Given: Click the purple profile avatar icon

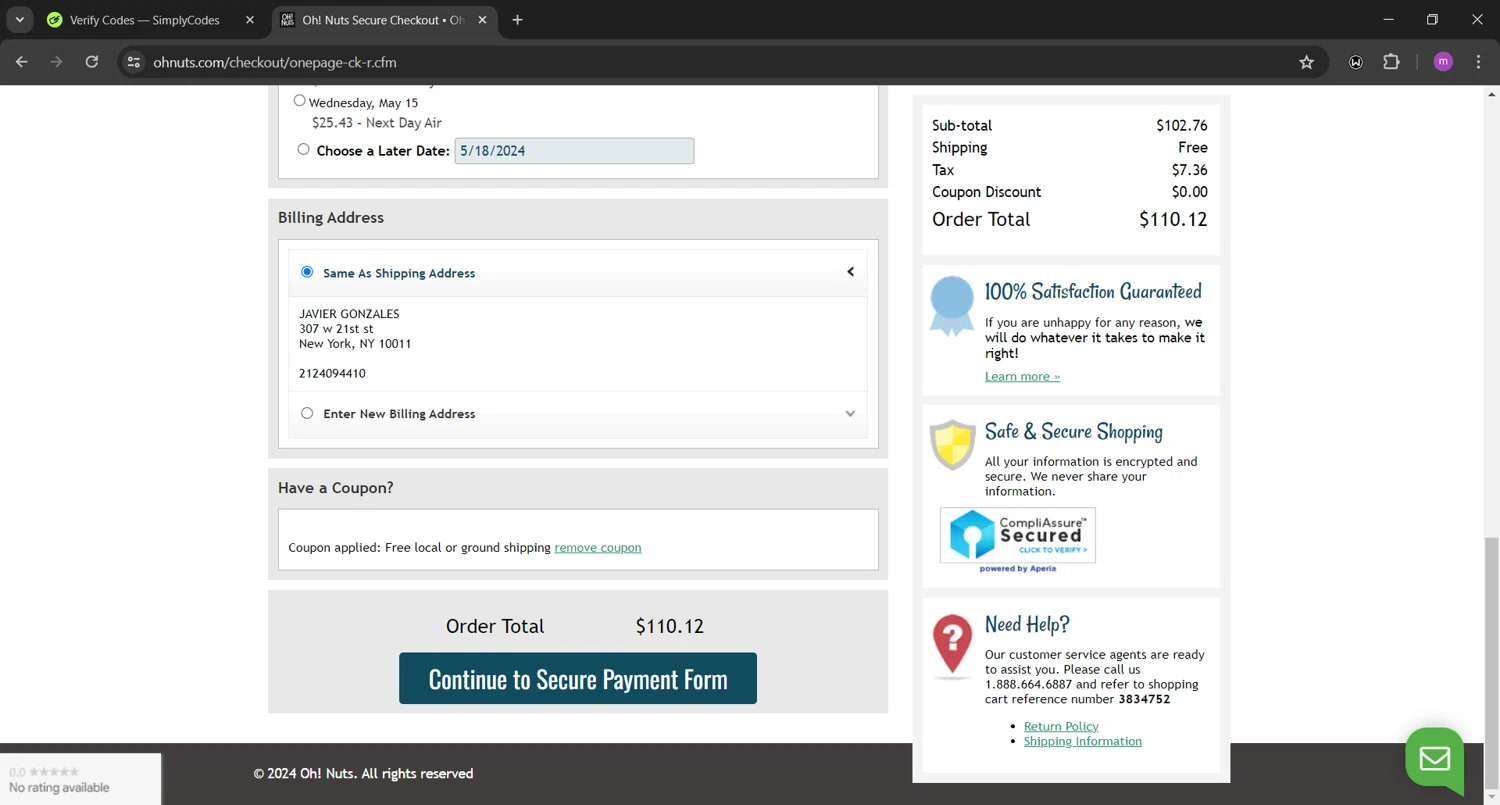Looking at the screenshot, I should [1442, 62].
